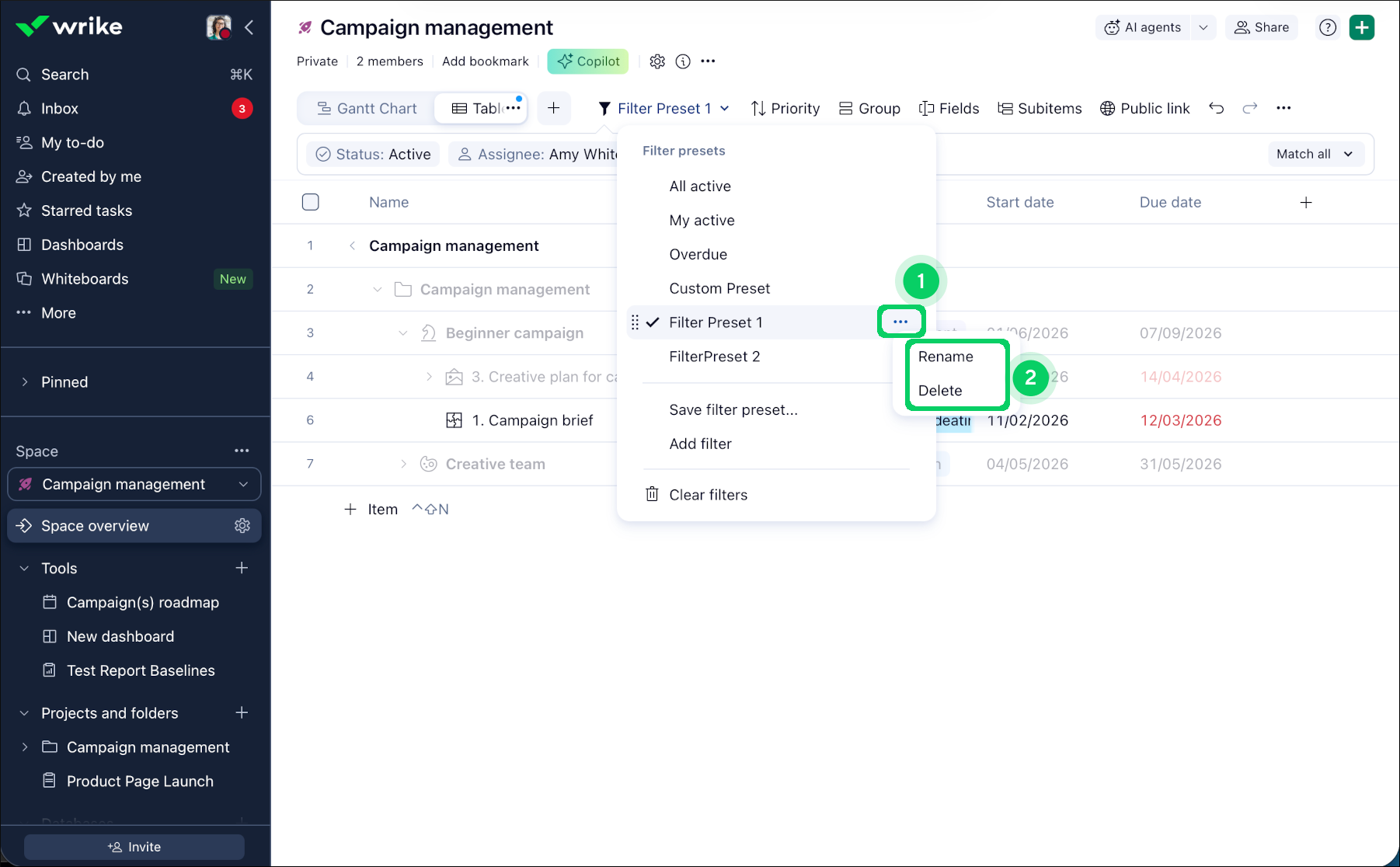1400x867 pixels.
Task: Redo the last action
Action: coord(1250,108)
